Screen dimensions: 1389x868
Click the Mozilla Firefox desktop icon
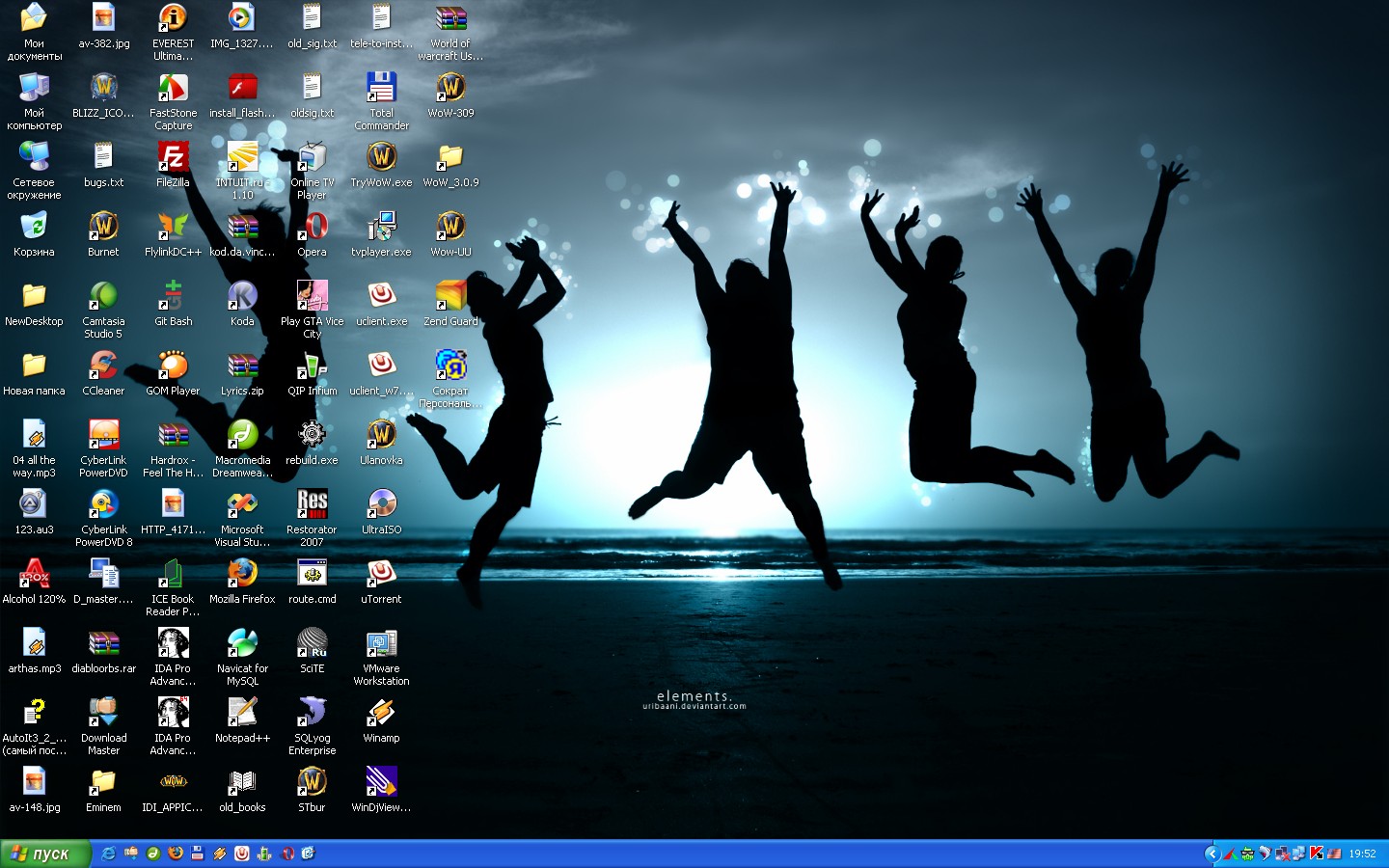pos(242,575)
